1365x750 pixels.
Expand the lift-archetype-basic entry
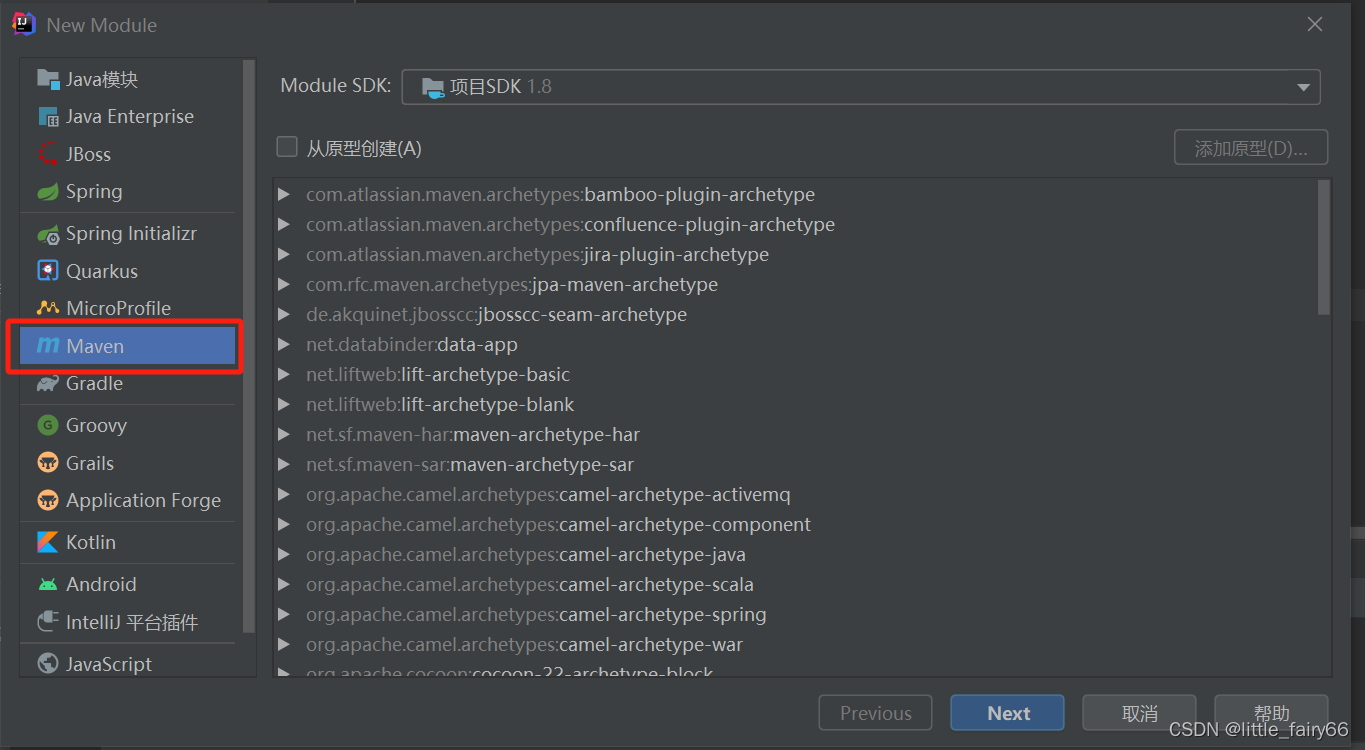coord(284,375)
